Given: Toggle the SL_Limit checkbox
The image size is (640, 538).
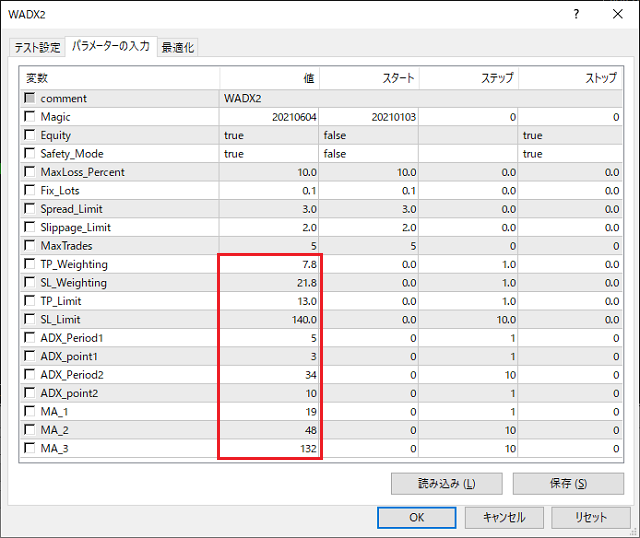Looking at the screenshot, I should [30, 319].
